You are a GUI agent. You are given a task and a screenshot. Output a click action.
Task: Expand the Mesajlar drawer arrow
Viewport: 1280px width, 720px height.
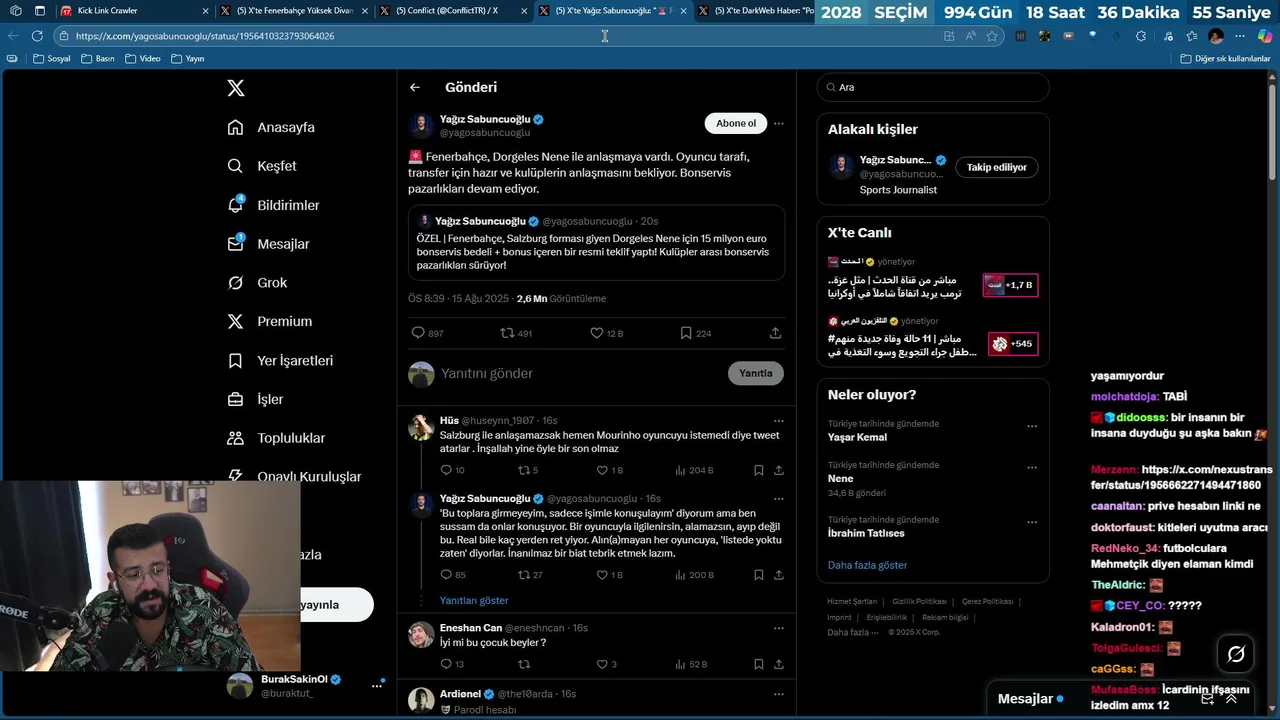pyautogui.click(x=1231, y=699)
